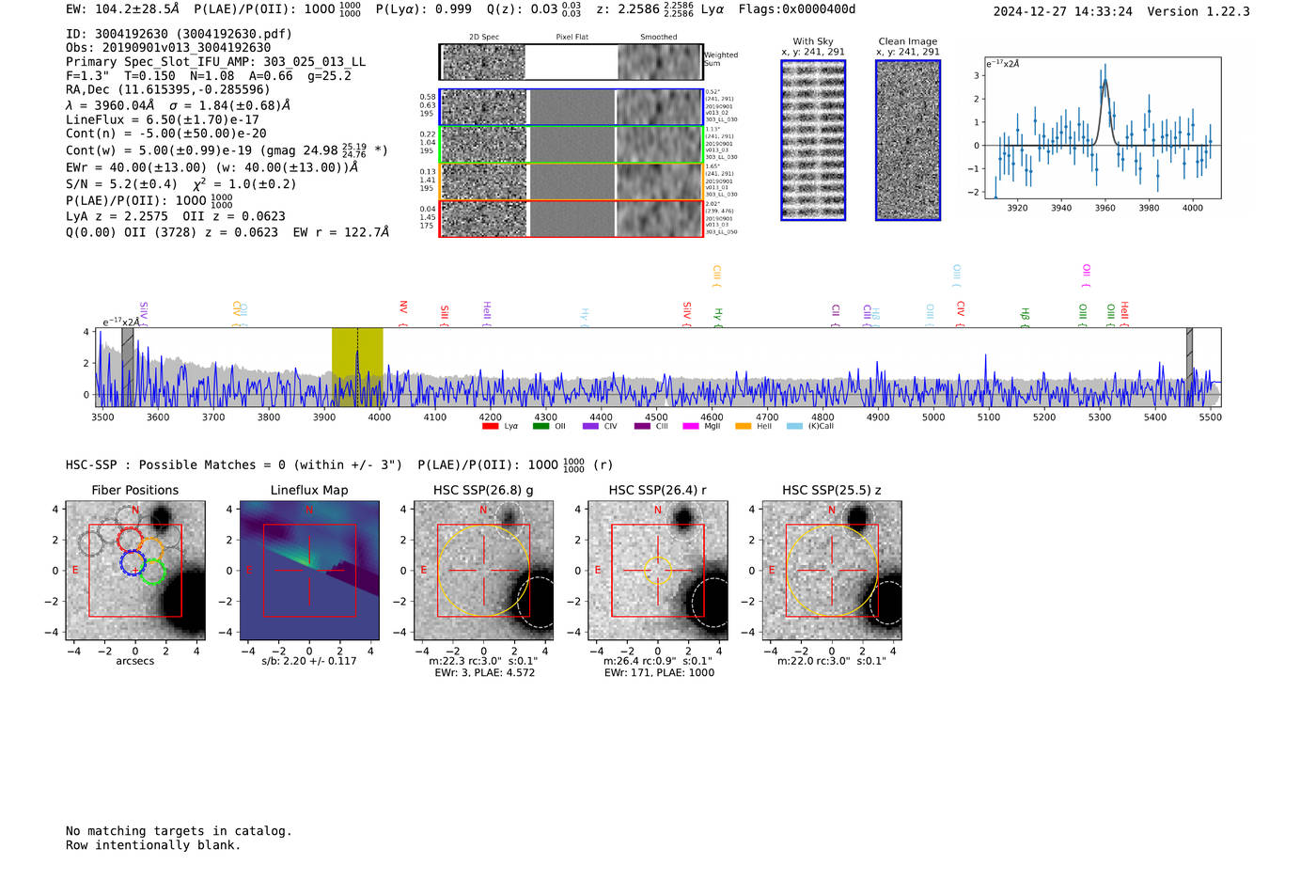Click the NV line marker above the spectrum
The image size is (1316, 896).
[403, 313]
